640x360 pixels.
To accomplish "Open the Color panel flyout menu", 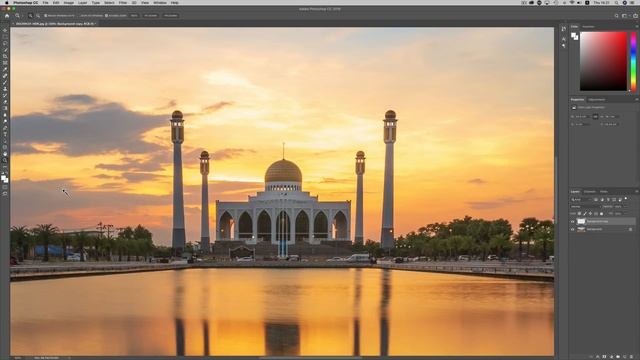I will point(637,27).
